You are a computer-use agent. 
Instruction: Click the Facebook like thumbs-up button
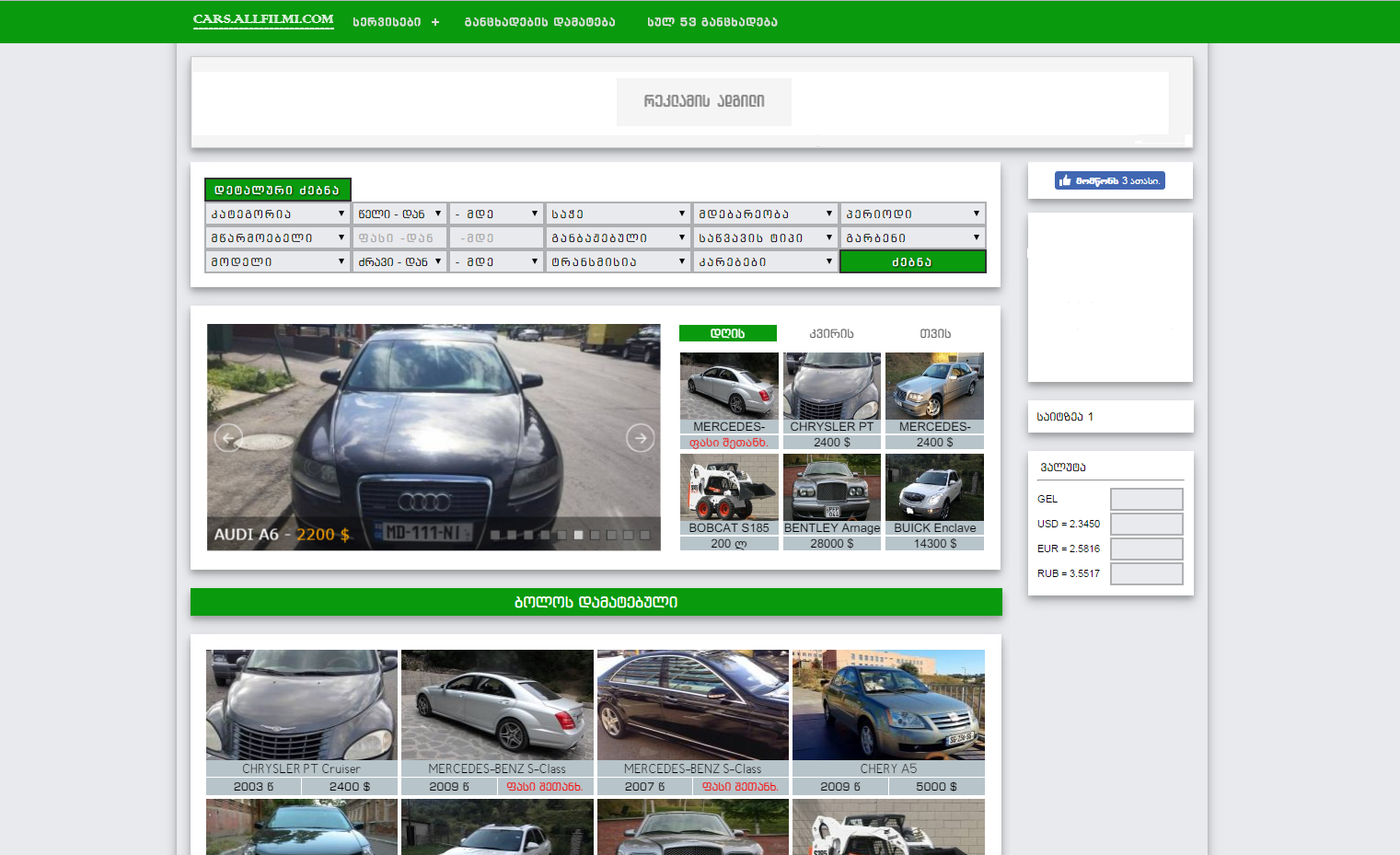tap(1109, 180)
